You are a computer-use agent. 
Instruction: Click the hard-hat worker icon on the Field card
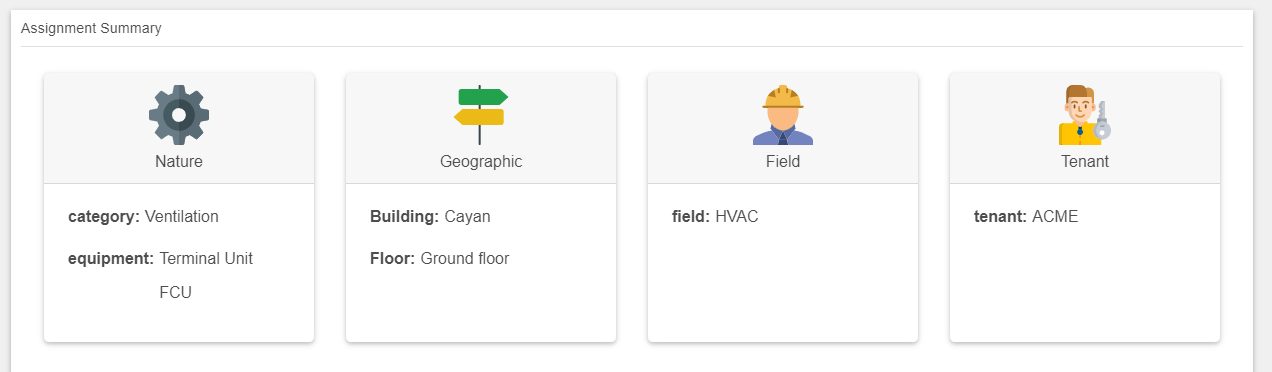[783, 115]
